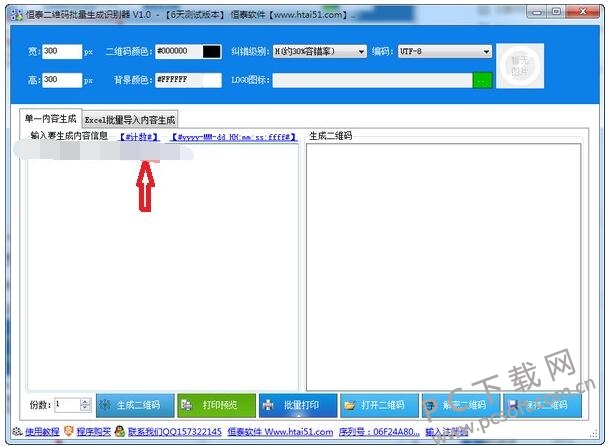This screenshot has width=608, height=447.
Task: Click the 打开二维码 open button
Action: [379, 406]
